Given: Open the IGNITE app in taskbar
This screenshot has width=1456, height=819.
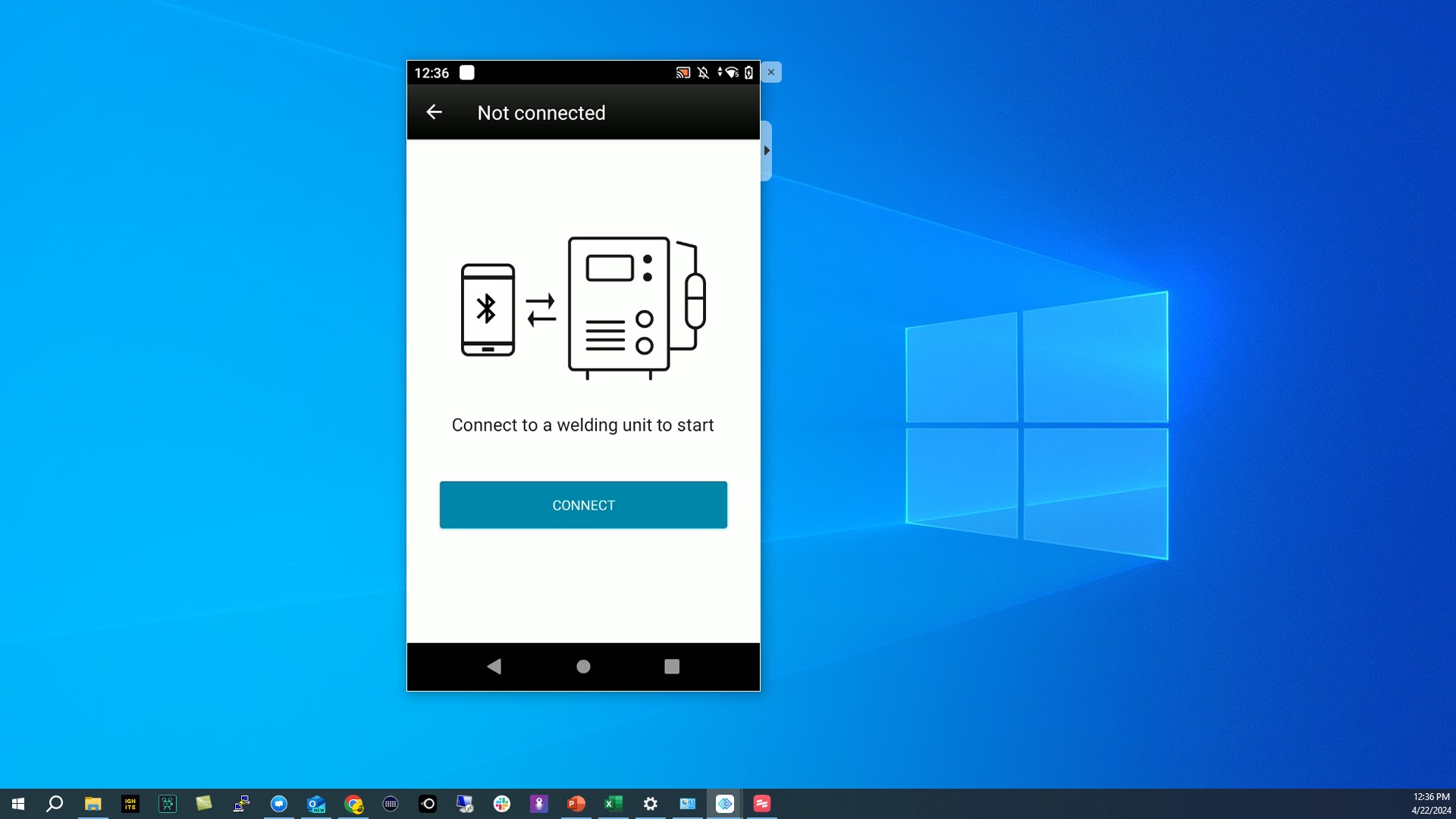Looking at the screenshot, I should coord(130,804).
